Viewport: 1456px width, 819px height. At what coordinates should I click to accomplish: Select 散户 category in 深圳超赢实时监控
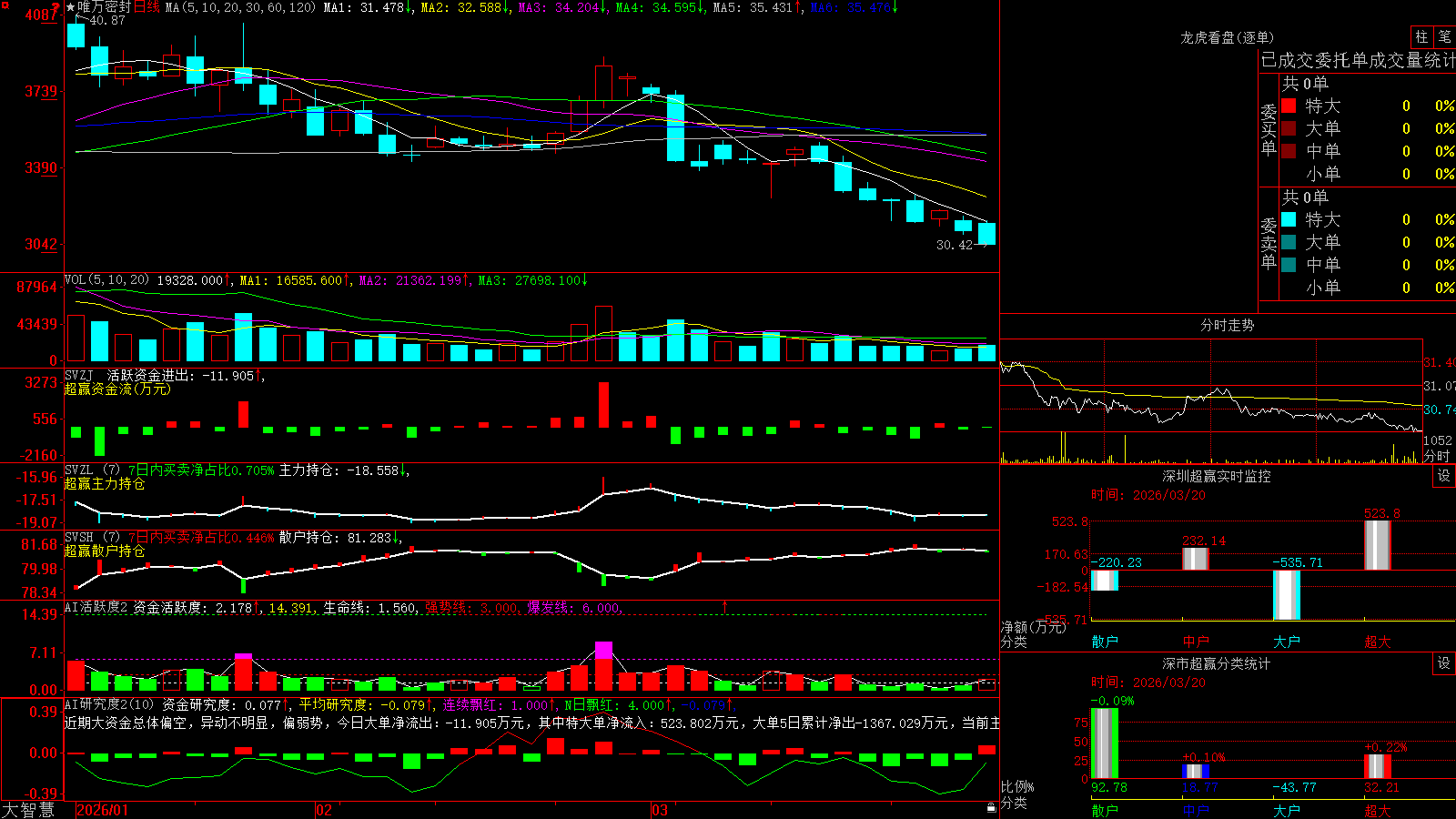pyautogui.click(x=1105, y=642)
